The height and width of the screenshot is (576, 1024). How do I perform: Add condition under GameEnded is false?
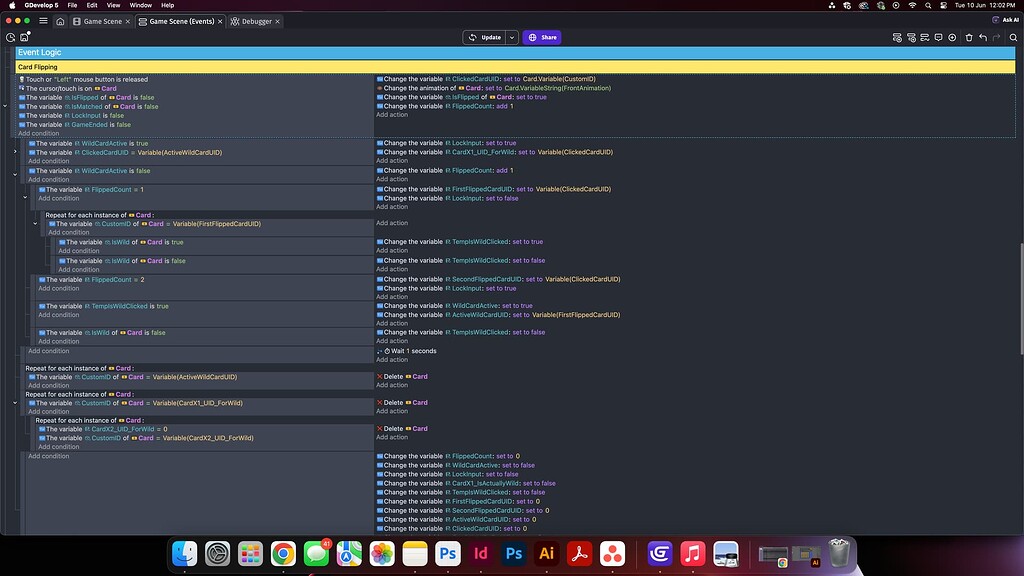[39, 133]
